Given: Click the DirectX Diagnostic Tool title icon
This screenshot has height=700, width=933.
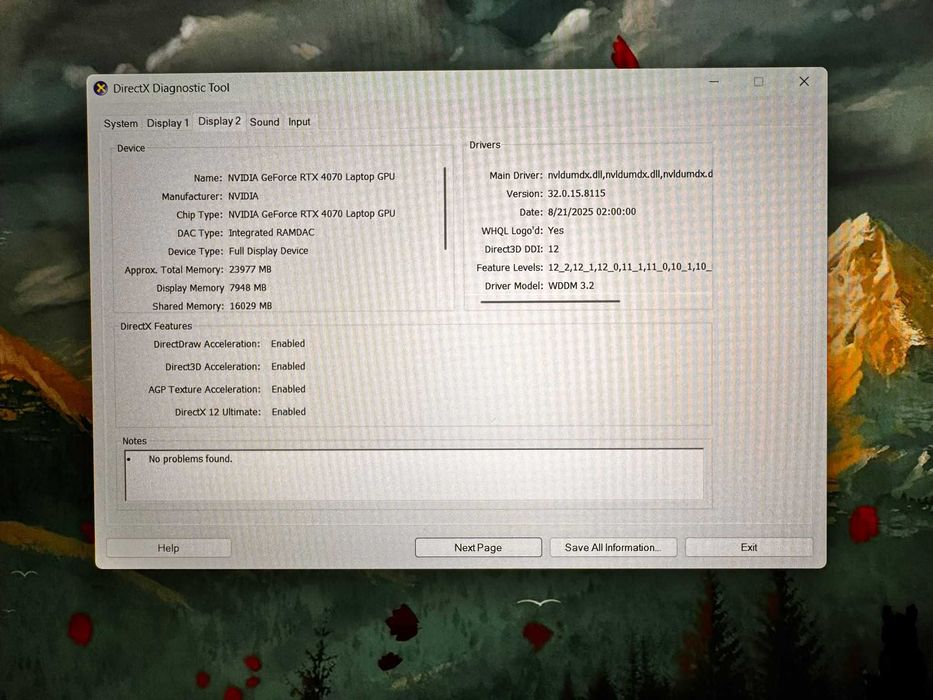Looking at the screenshot, I should (x=101, y=88).
